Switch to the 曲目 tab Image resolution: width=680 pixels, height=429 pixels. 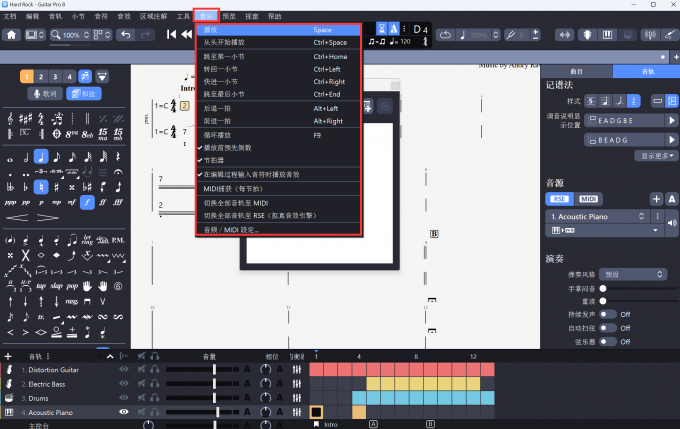tap(576, 72)
